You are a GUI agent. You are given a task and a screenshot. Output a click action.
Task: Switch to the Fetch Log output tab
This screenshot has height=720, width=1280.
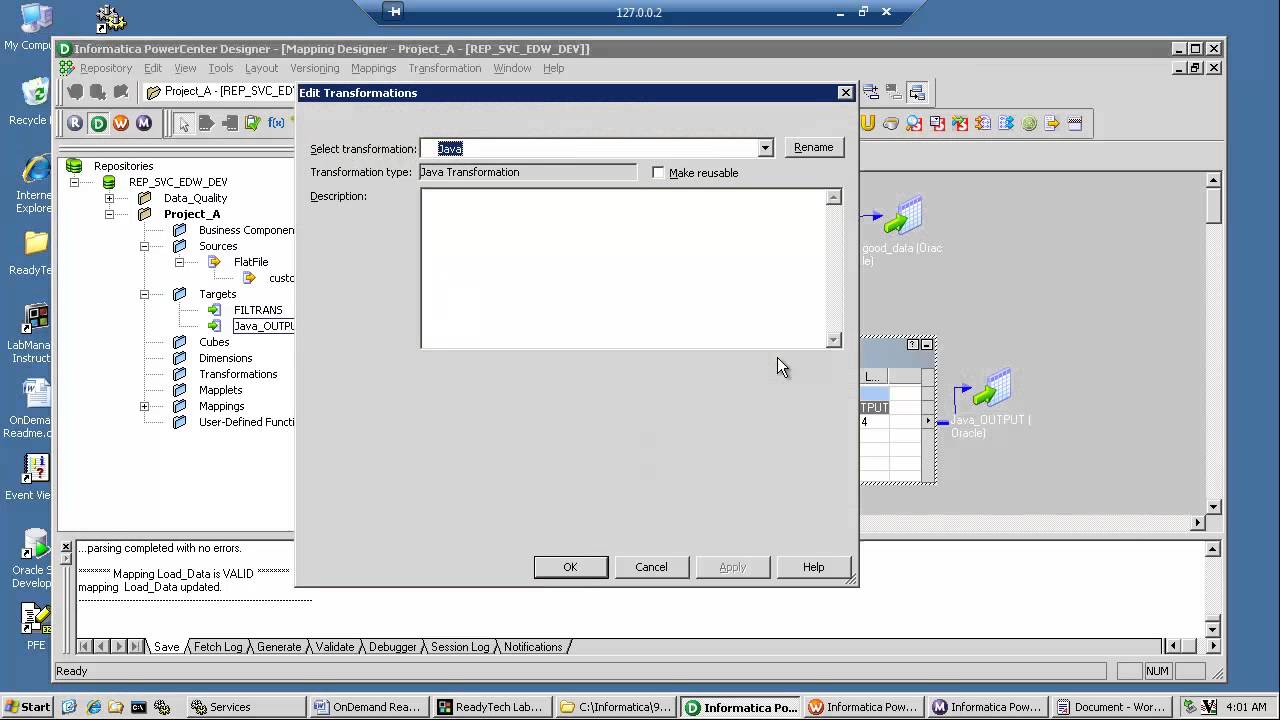coord(218,647)
